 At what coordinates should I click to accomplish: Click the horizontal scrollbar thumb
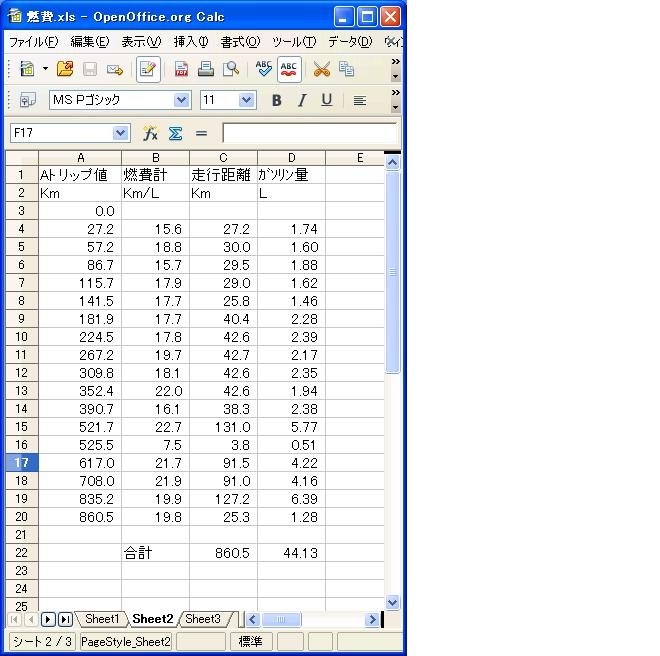281,619
